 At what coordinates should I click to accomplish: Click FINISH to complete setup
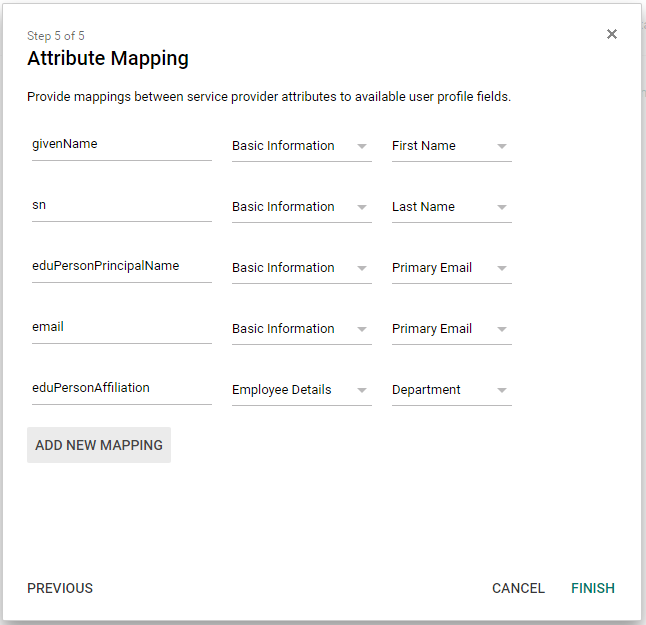[593, 588]
